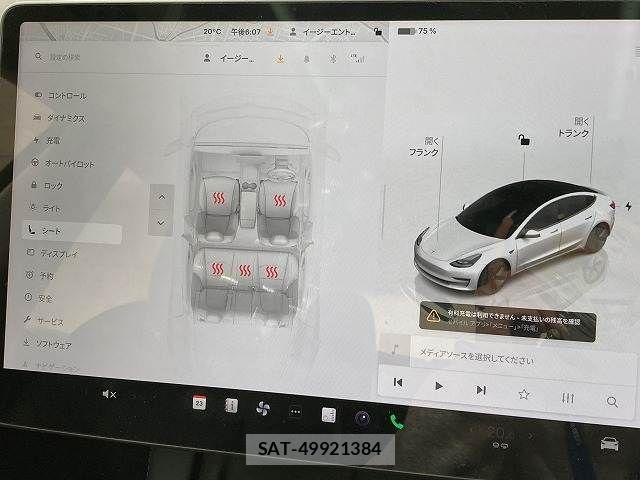Tap the orange download icon beside the clock

270,31
